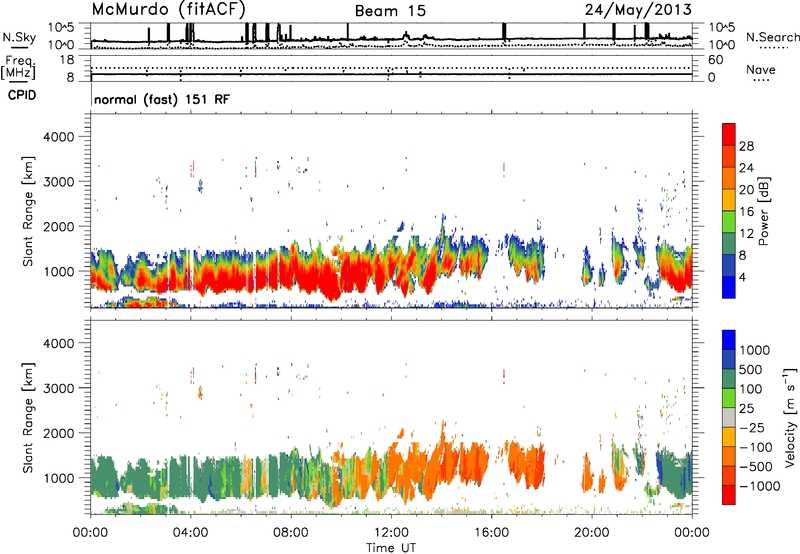Click the 'N.Search' legend label
800x554 pixels.
click(x=772, y=37)
